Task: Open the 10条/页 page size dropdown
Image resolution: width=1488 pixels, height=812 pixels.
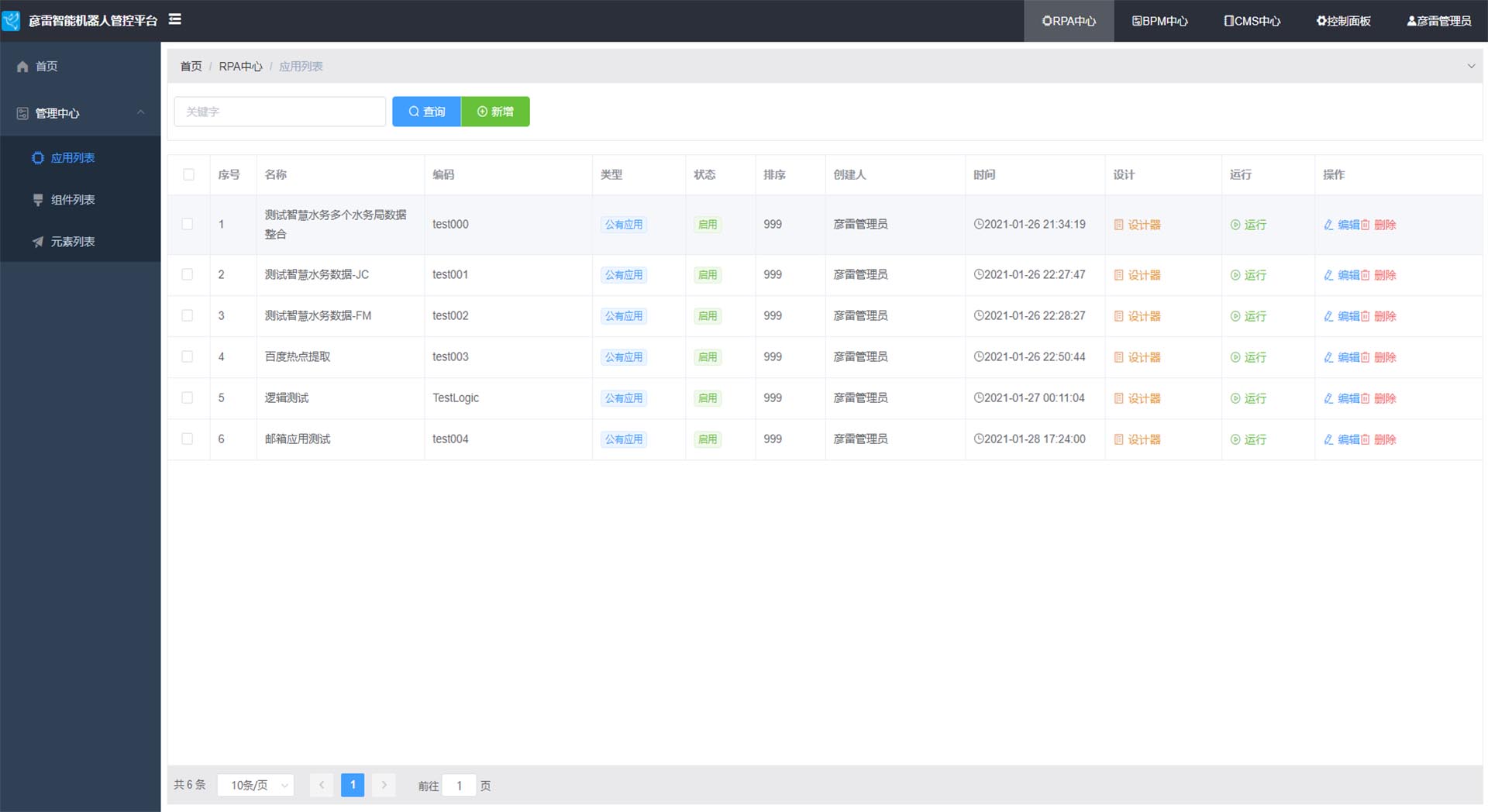Action: pyautogui.click(x=256, y=785)
